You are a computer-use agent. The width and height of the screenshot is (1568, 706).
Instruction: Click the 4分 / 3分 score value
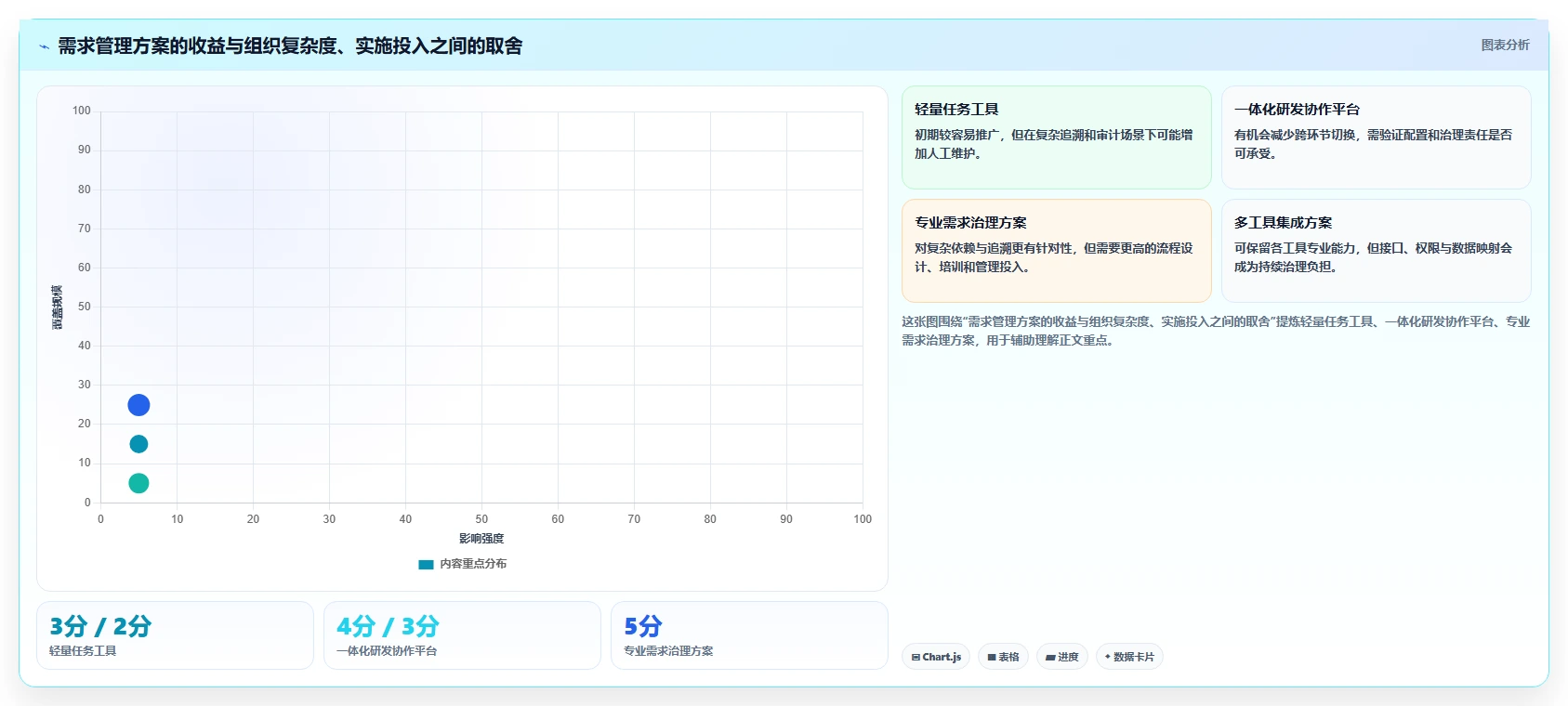pos(388,626)
